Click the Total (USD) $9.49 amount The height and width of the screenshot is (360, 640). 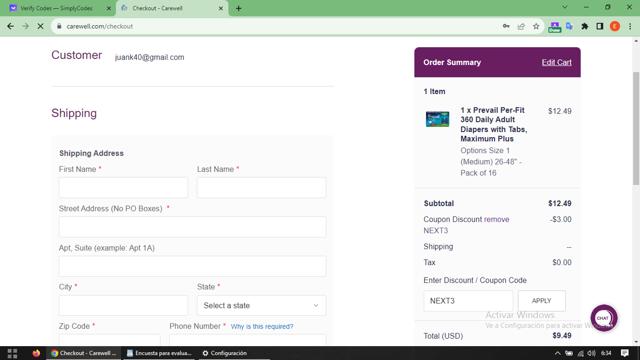click(562, 336)
